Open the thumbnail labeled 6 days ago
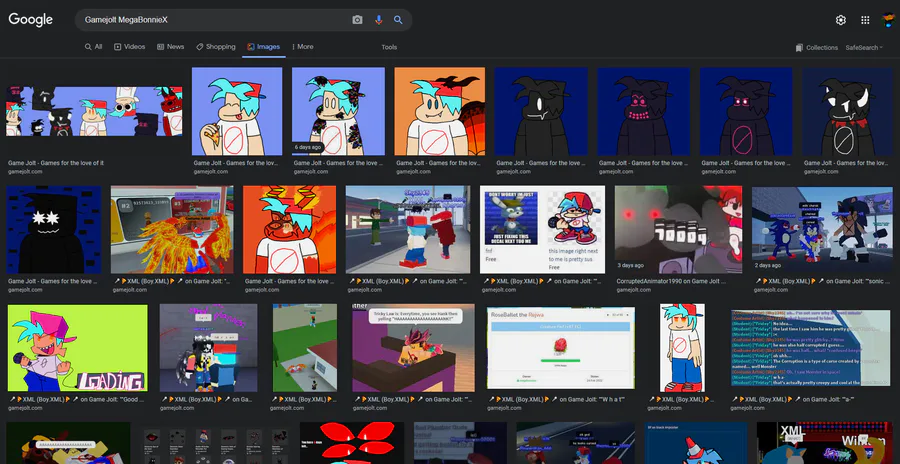 339,111
